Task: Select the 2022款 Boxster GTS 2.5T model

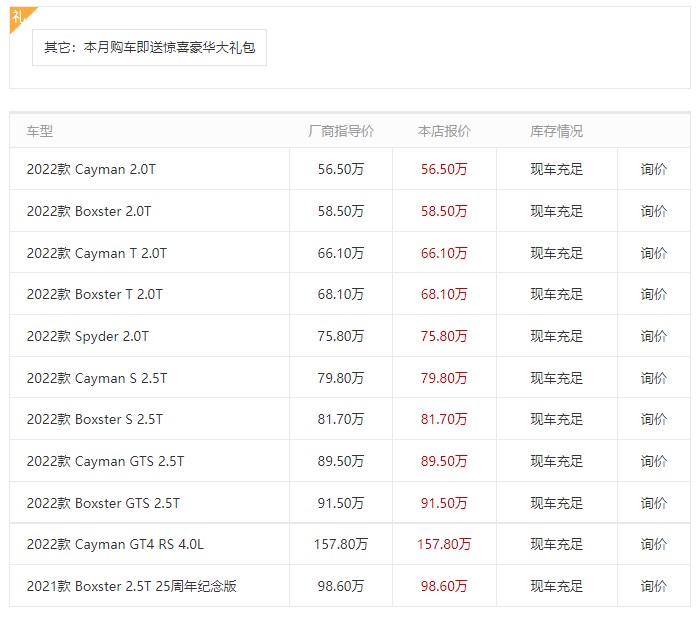Action: click(103, 503)
